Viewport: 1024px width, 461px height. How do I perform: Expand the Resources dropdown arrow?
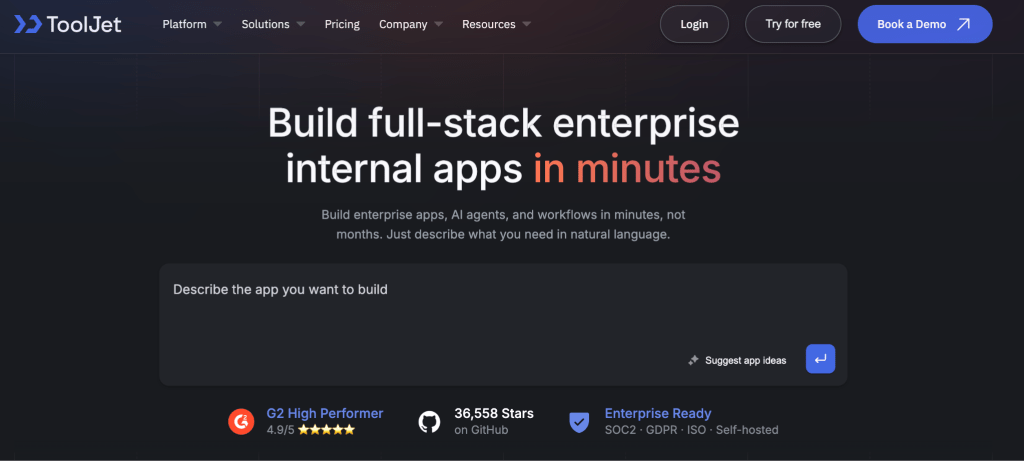tap(526, 25)
